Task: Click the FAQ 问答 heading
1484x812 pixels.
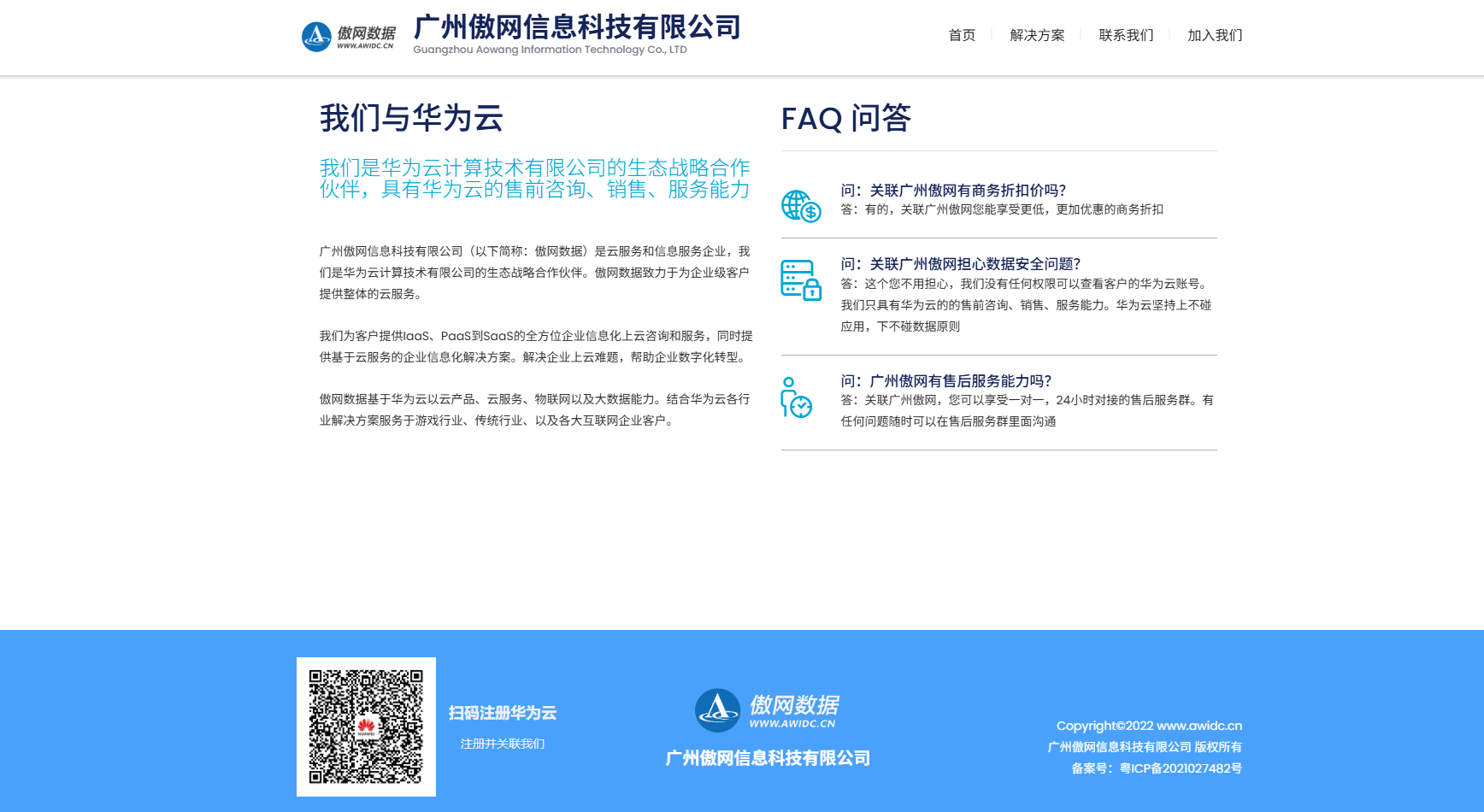Action: 845,118
